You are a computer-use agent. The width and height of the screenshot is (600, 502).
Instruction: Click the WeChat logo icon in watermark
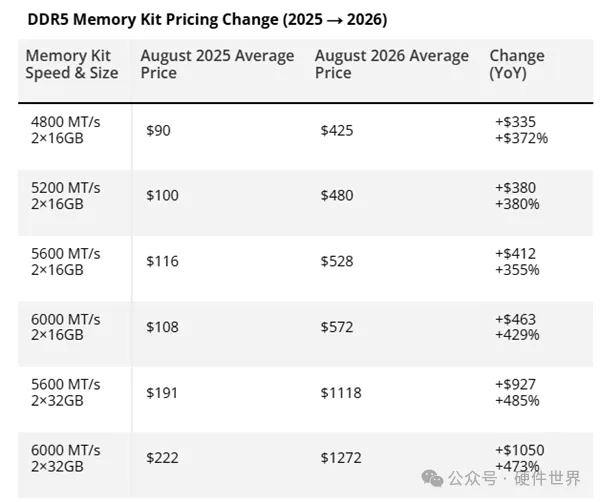click(432, 478)
